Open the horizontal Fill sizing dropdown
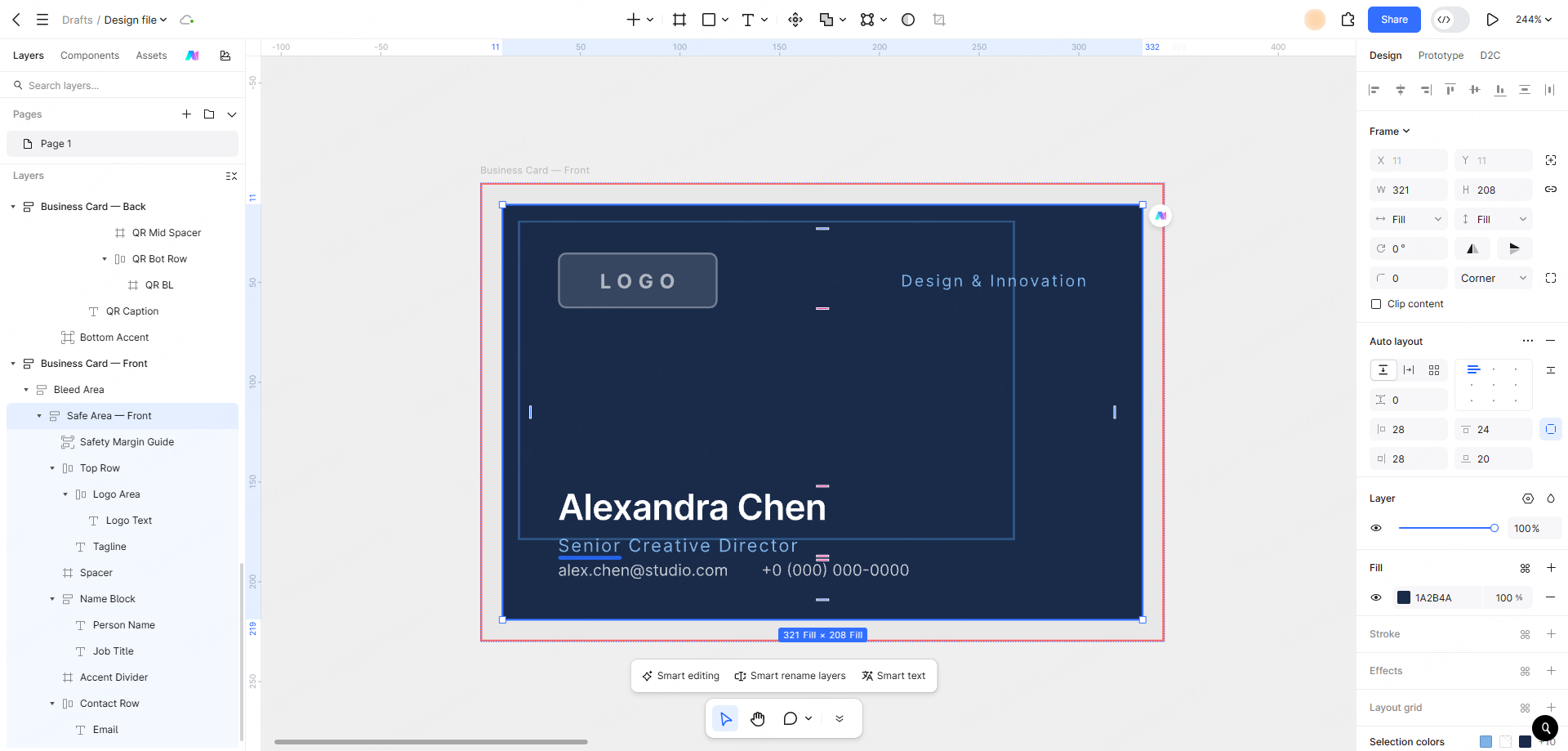The height and width of the screenshot is (751, 1568). click(x=1410, y=219)
